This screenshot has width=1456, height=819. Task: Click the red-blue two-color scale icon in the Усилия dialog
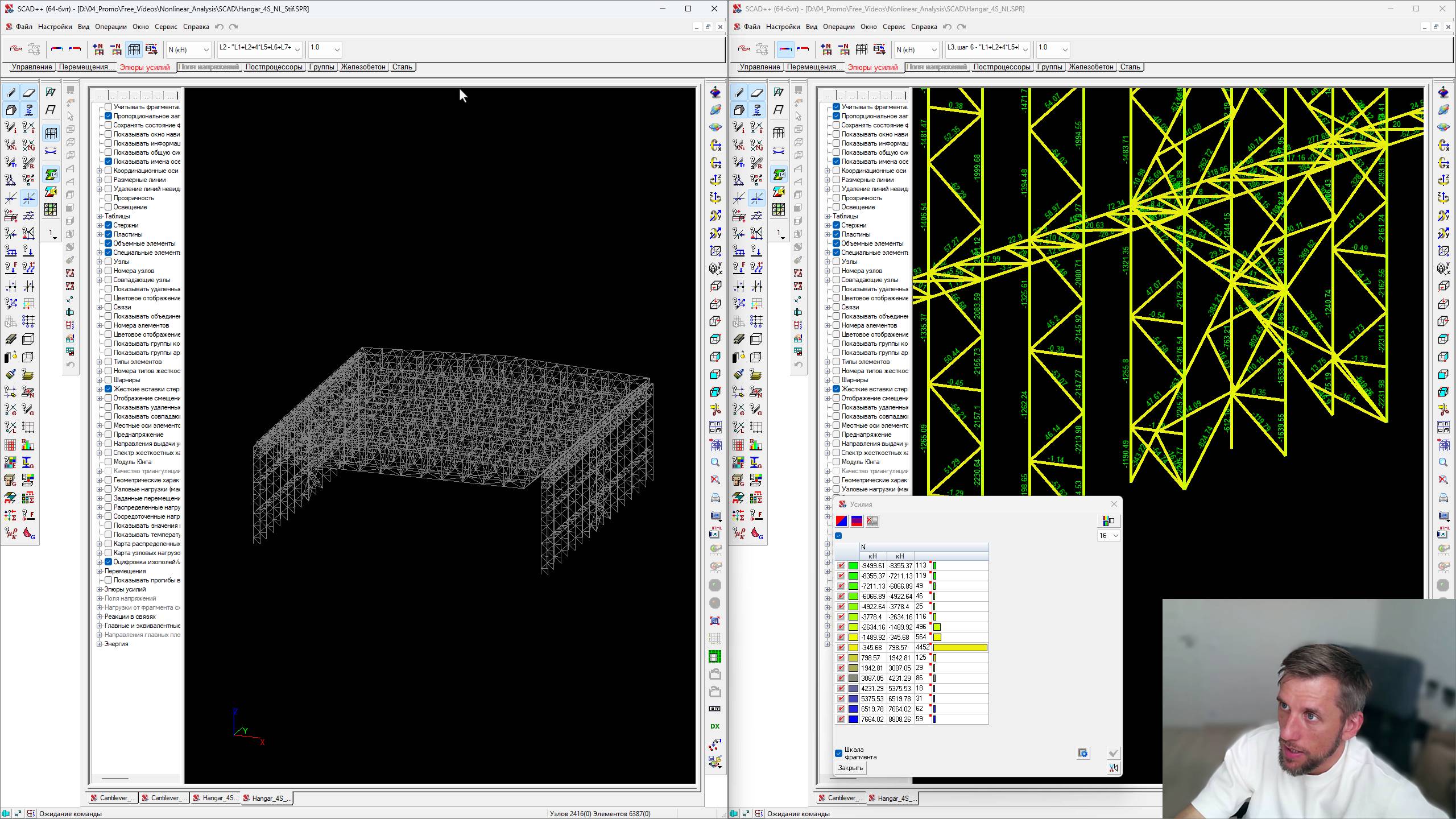(841, 521)
